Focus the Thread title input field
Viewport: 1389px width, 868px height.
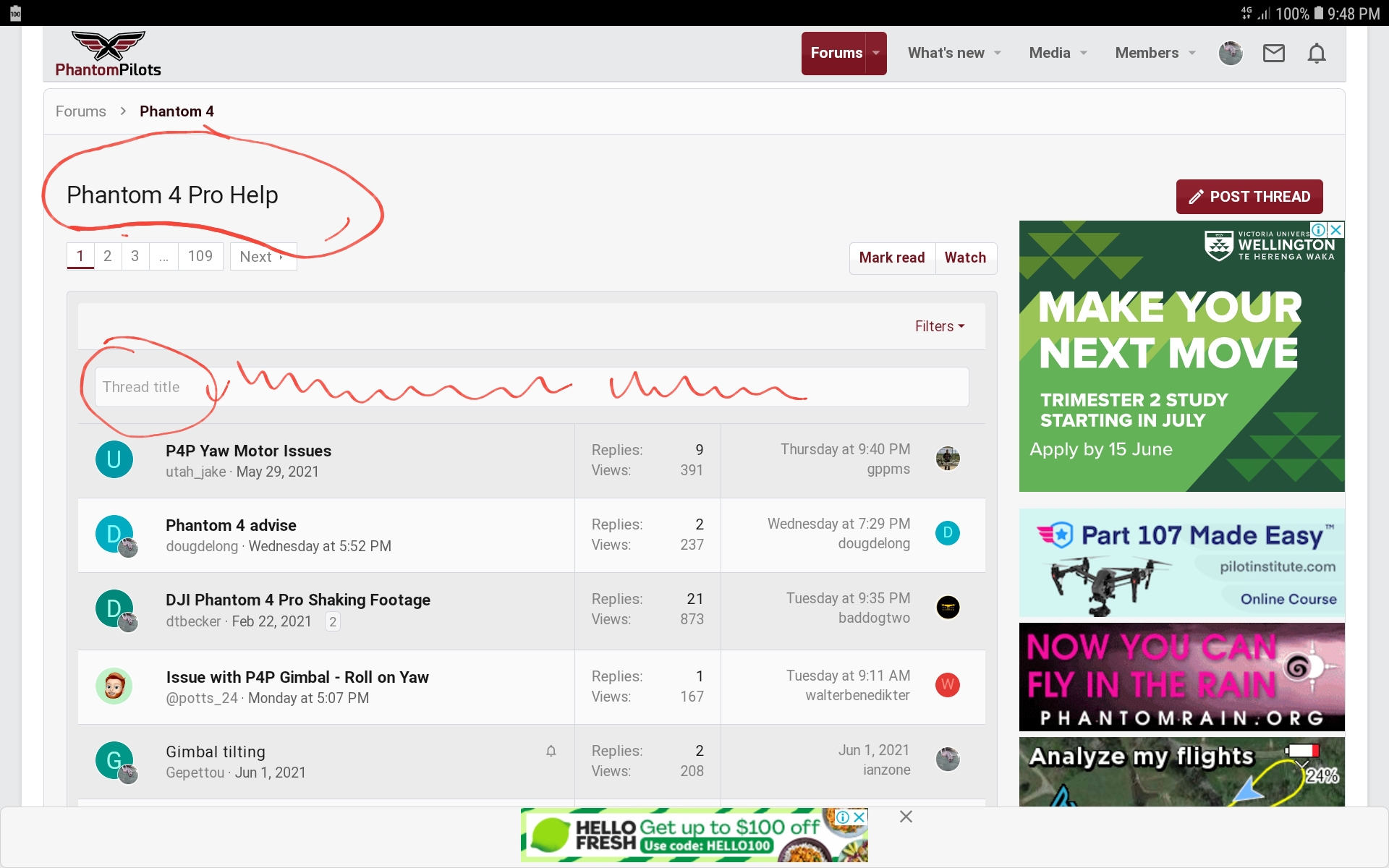532,387
